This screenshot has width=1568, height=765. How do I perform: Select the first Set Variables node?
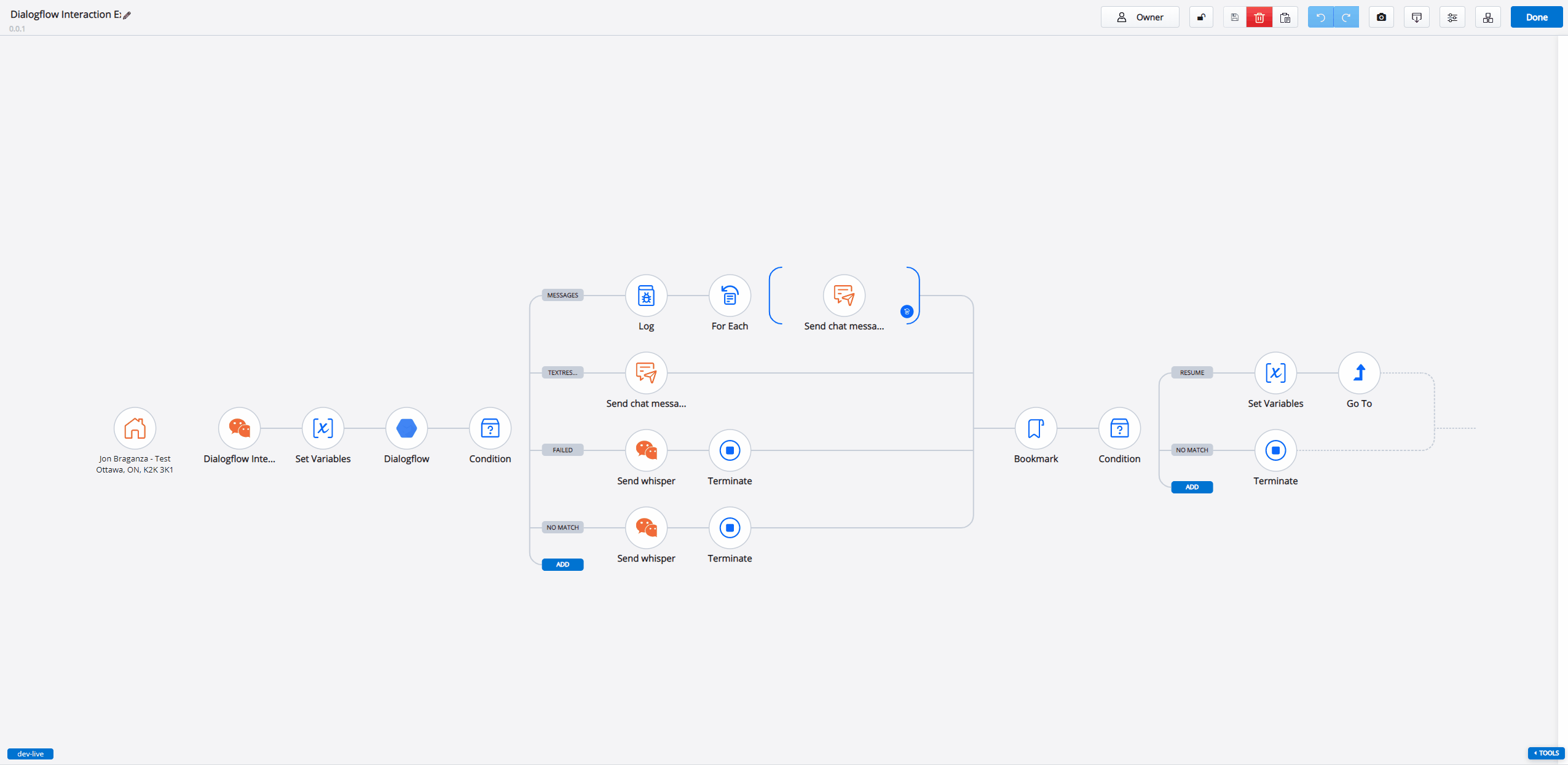pyautogui.click(x=323, y=428)
